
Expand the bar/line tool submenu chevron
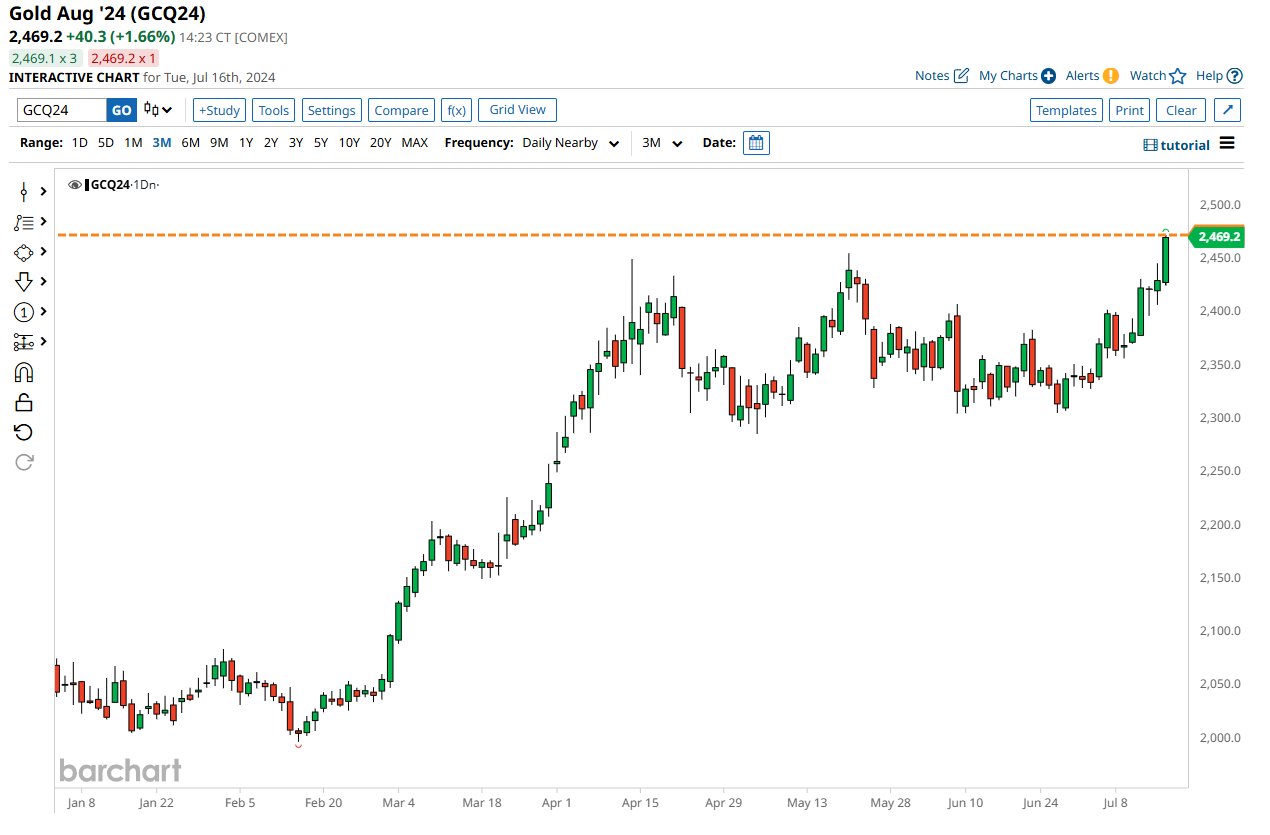click(43, 192)
